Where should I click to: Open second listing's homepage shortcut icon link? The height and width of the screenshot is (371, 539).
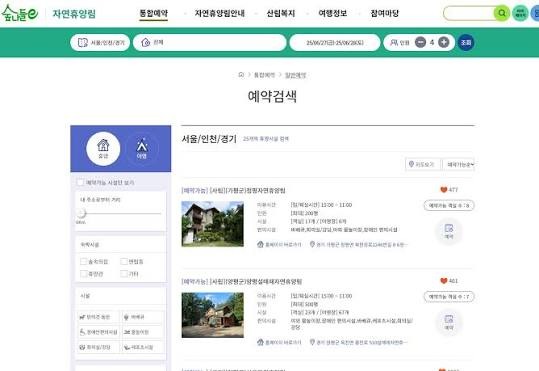(x=260, y=342)
